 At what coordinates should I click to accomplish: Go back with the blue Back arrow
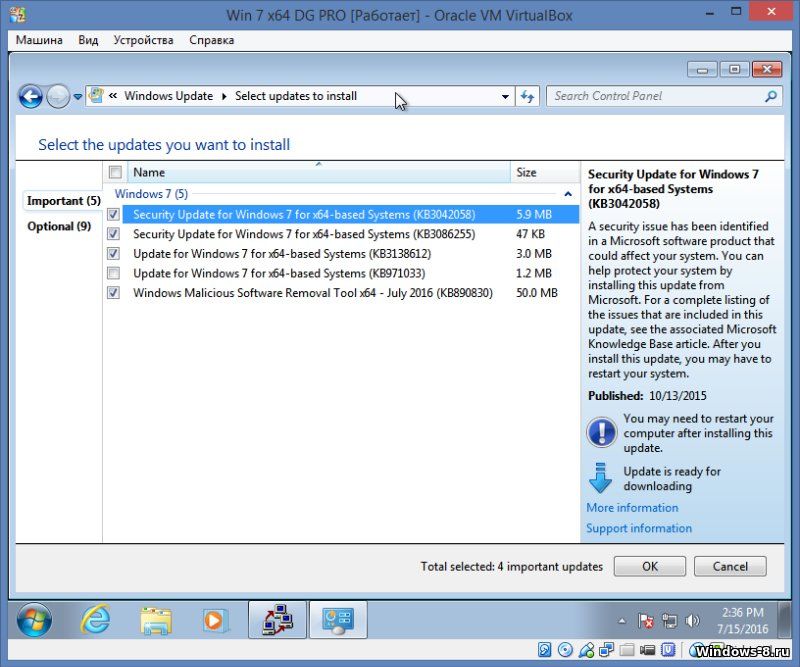point(31,96)
